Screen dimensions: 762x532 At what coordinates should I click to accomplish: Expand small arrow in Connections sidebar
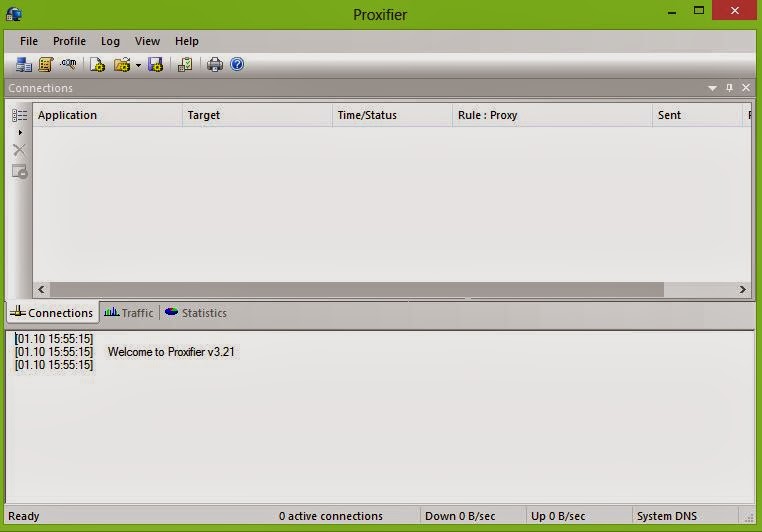point(20,133)
